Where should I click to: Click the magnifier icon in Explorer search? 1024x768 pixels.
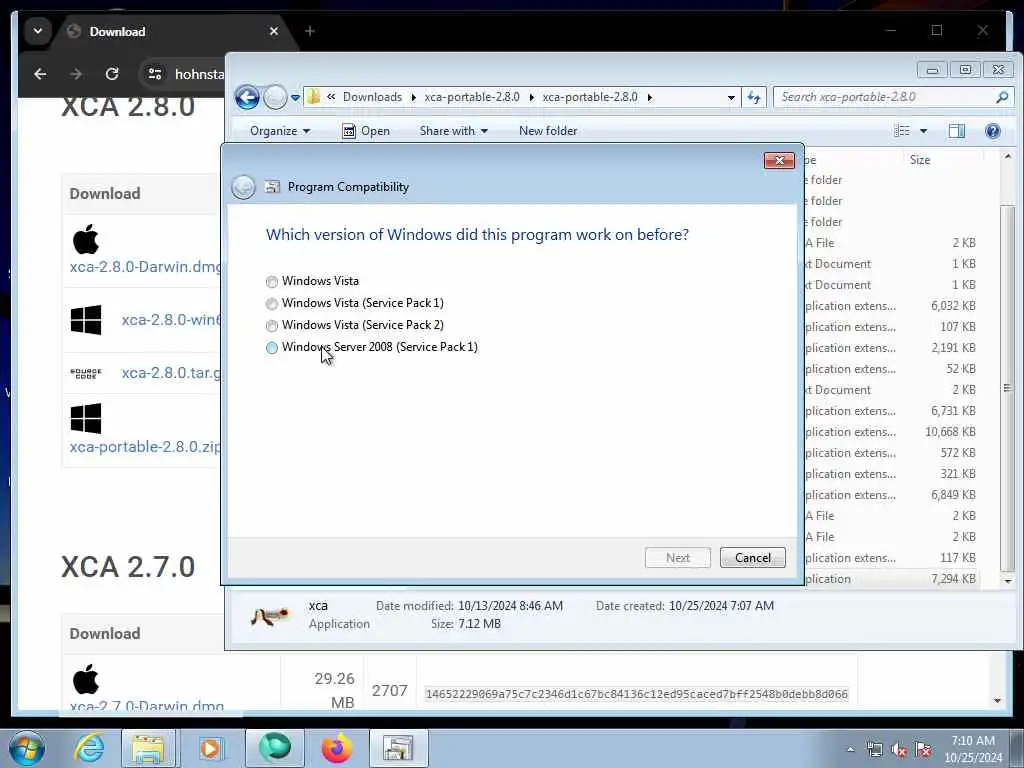click(x=1002, y=97)
